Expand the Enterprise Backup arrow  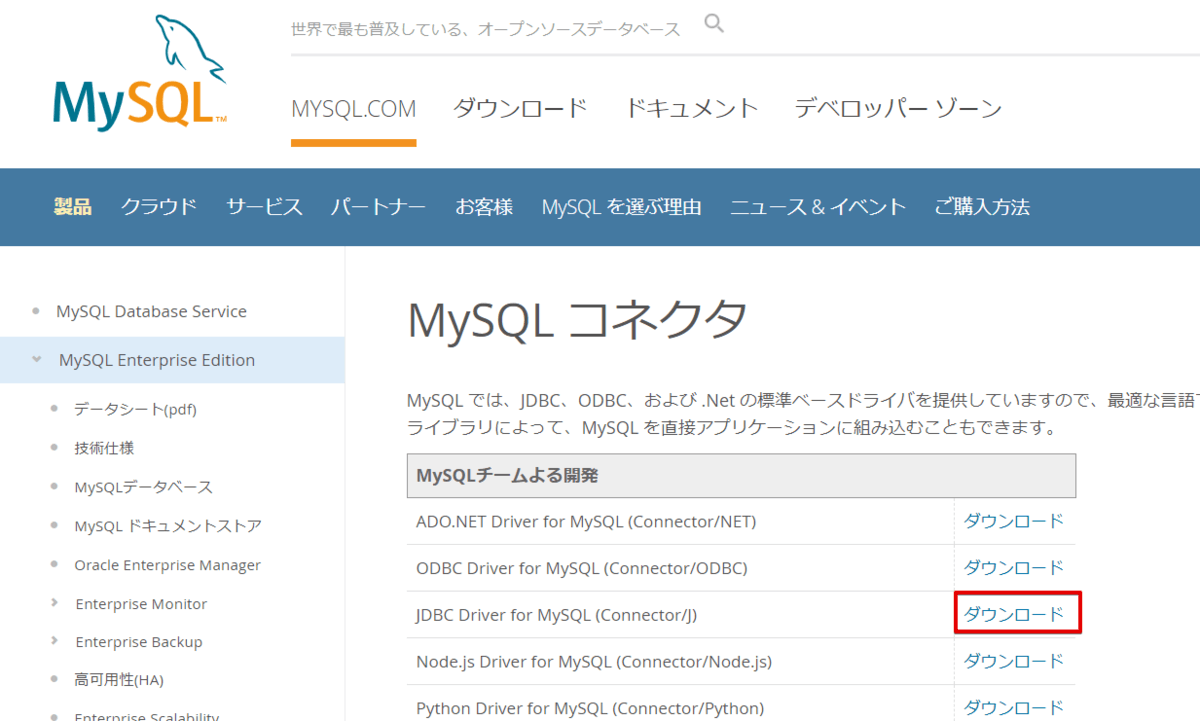coord(54,641)
